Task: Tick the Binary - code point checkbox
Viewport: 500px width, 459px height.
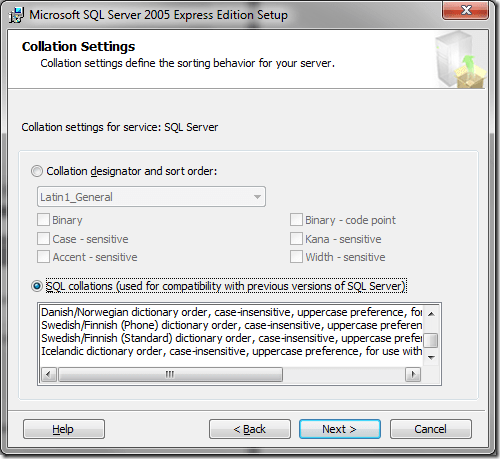Action: pyautogui.click(x=296, y=220)
